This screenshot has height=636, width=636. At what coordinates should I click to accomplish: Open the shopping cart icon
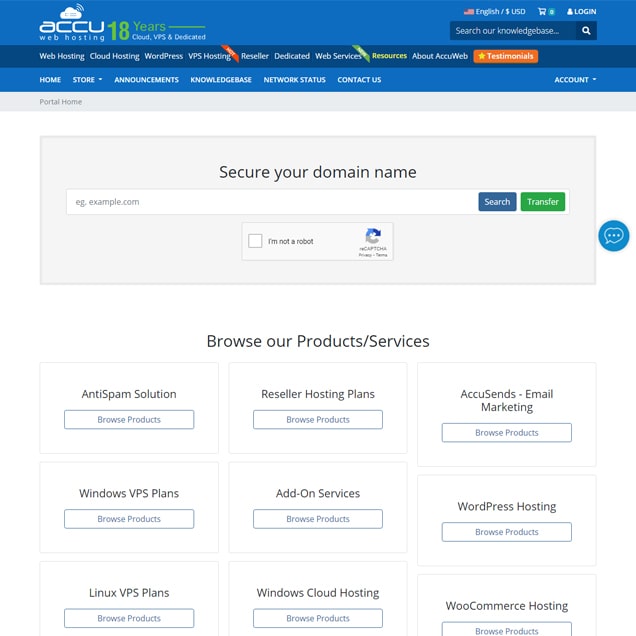pos(542,11)
